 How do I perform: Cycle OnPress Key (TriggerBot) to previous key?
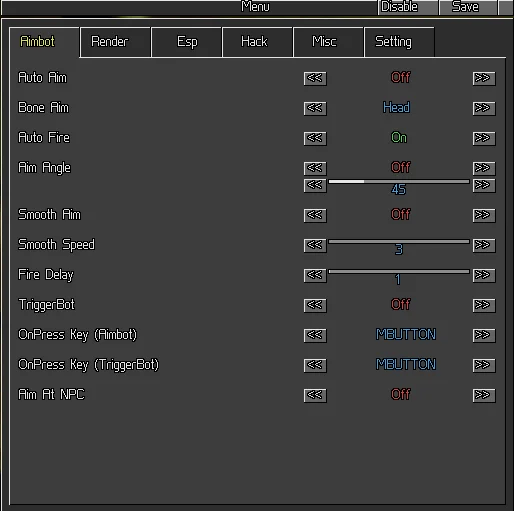[315, 365]
